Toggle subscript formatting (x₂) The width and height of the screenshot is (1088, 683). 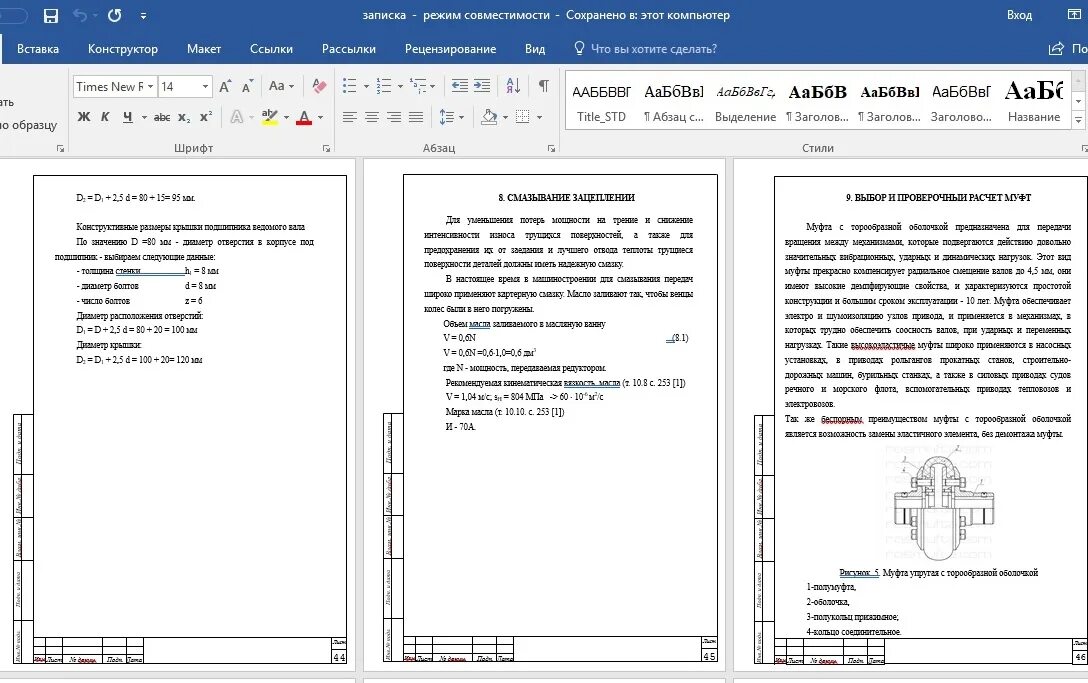coord(184,117)
